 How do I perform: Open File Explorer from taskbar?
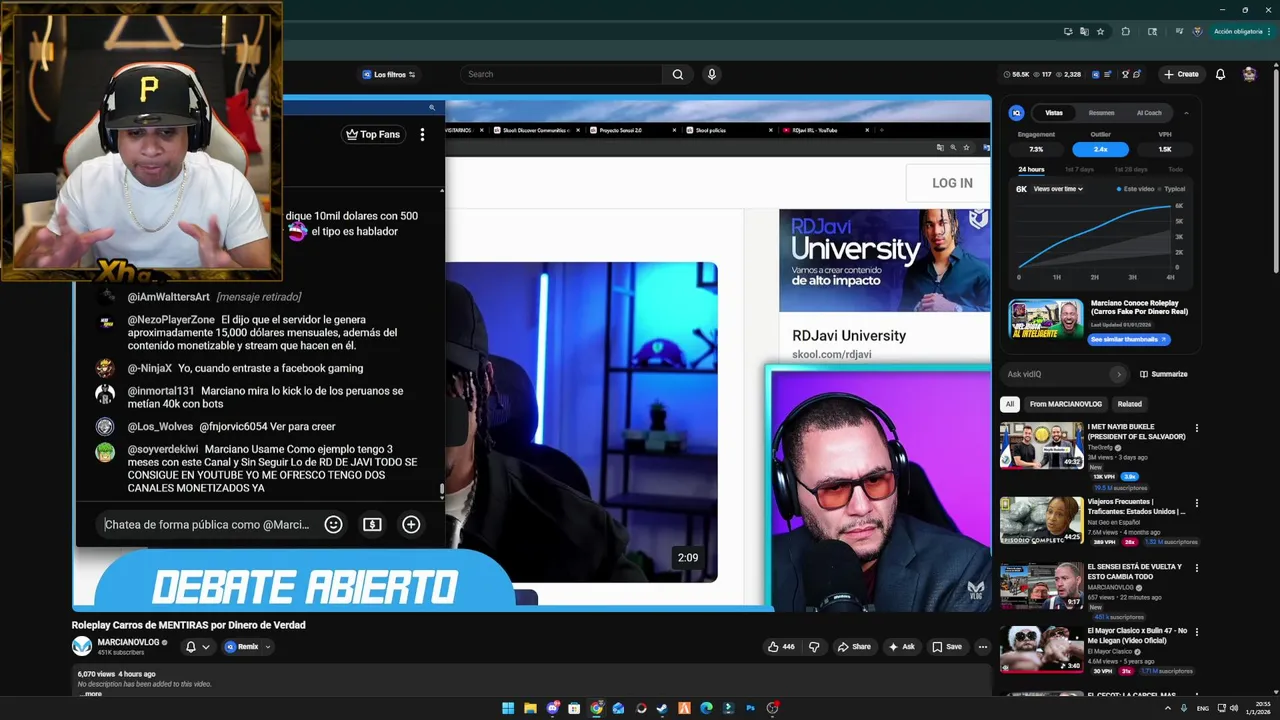(x=530, y=708)
